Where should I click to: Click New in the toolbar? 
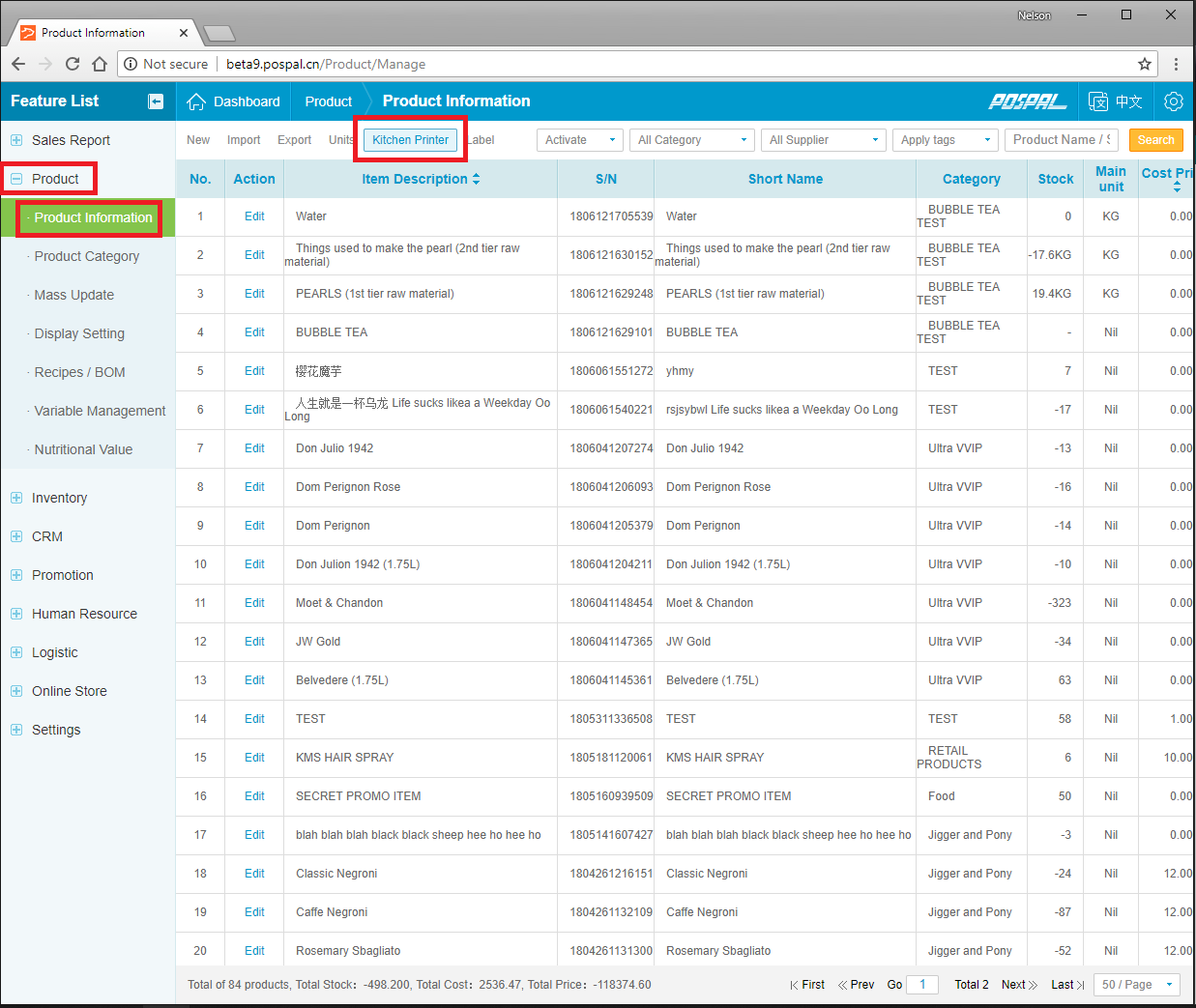[198, 140]
